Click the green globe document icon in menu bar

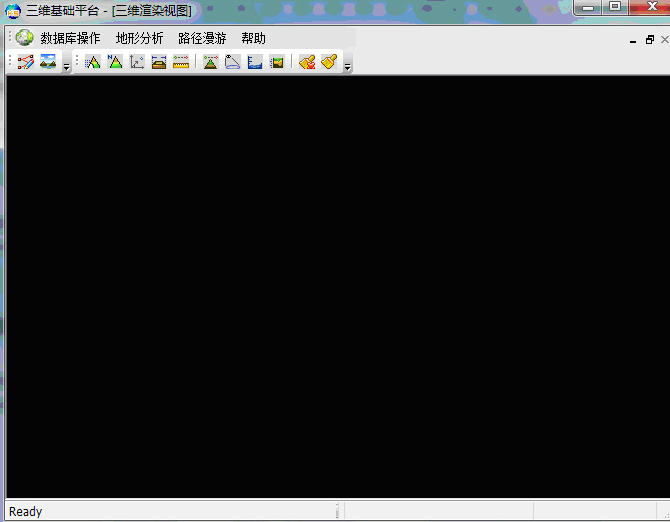(x=24, y=38)
